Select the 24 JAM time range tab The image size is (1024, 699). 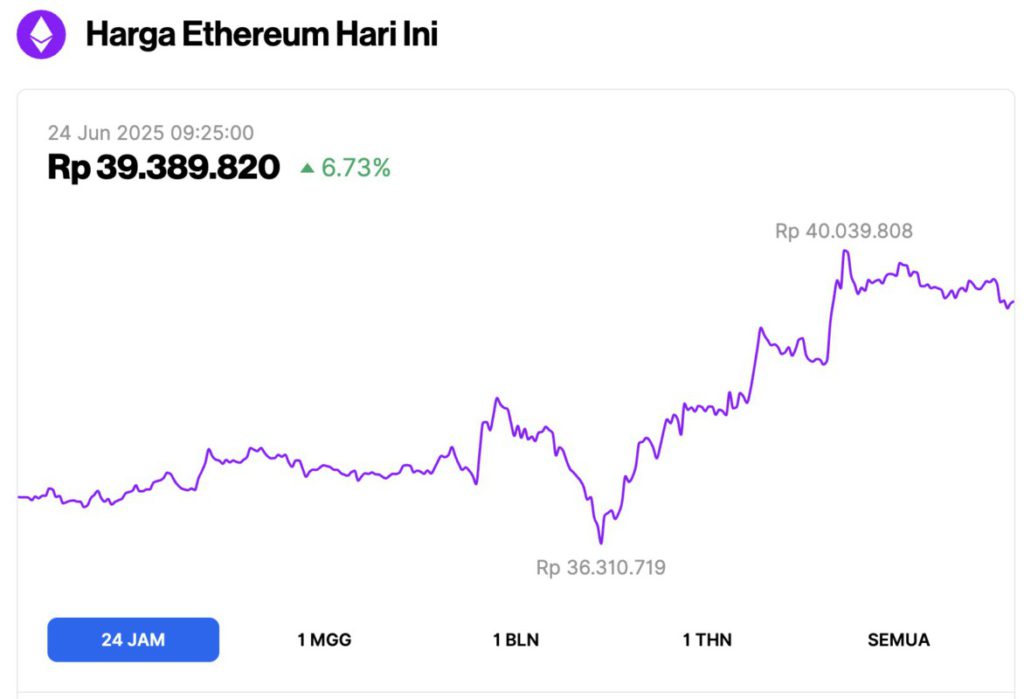[133, 640]
